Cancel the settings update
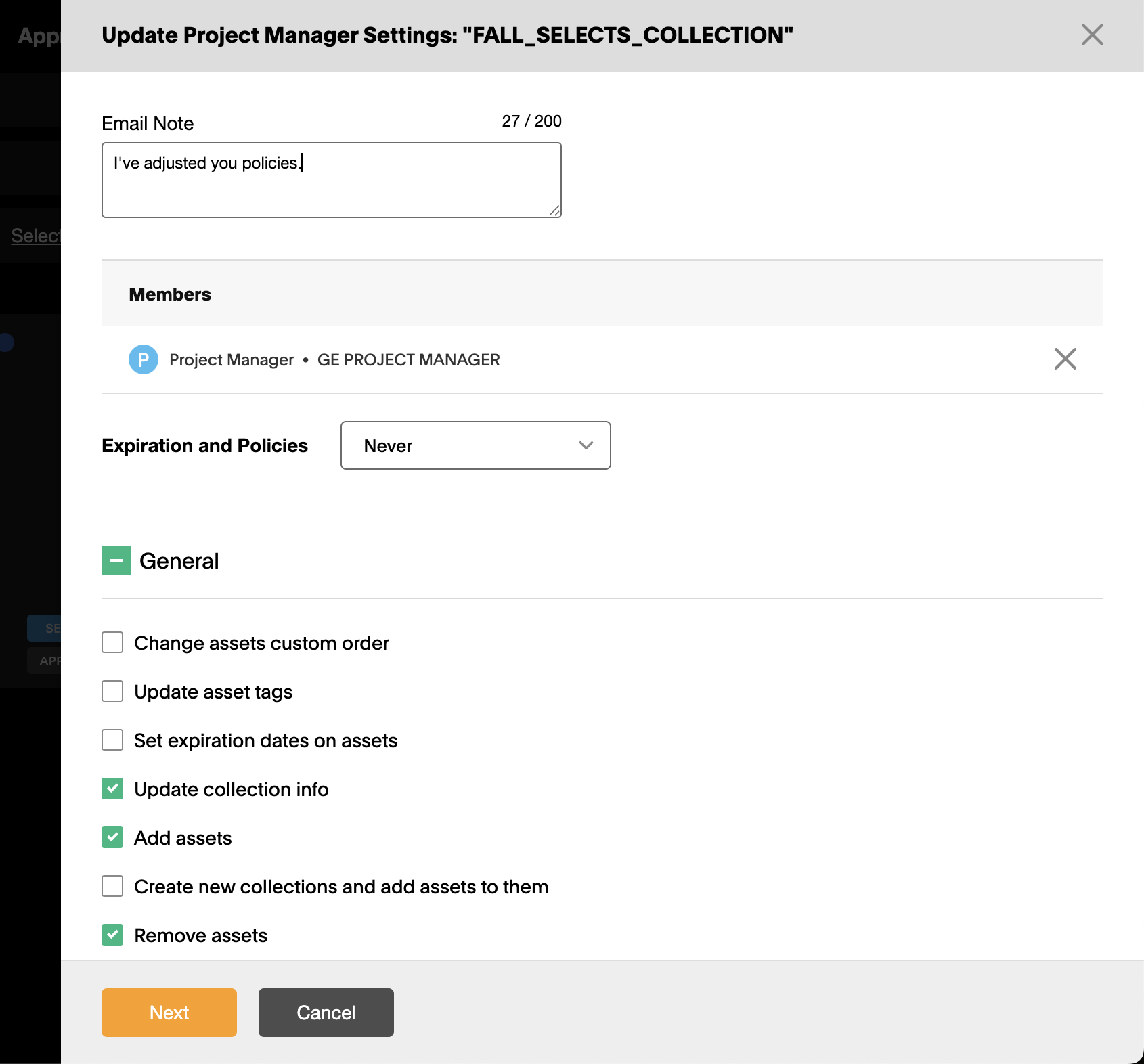Viewport: 1144px width, 1064px height. tap(326, 1013)
